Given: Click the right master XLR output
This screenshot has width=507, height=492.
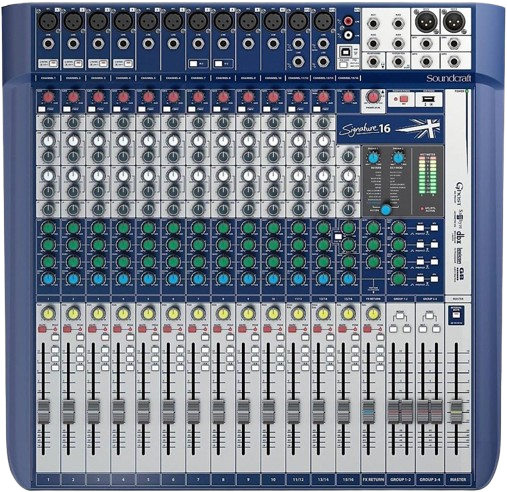Looking at the screenshot, I should (x=454, y=21).
